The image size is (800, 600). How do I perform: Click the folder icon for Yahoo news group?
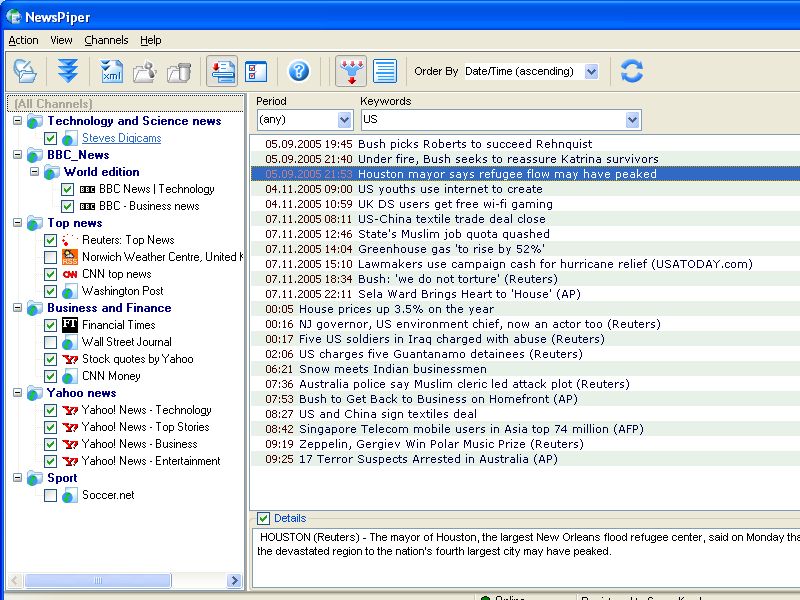pyautogui.click(x=35, y=393)
